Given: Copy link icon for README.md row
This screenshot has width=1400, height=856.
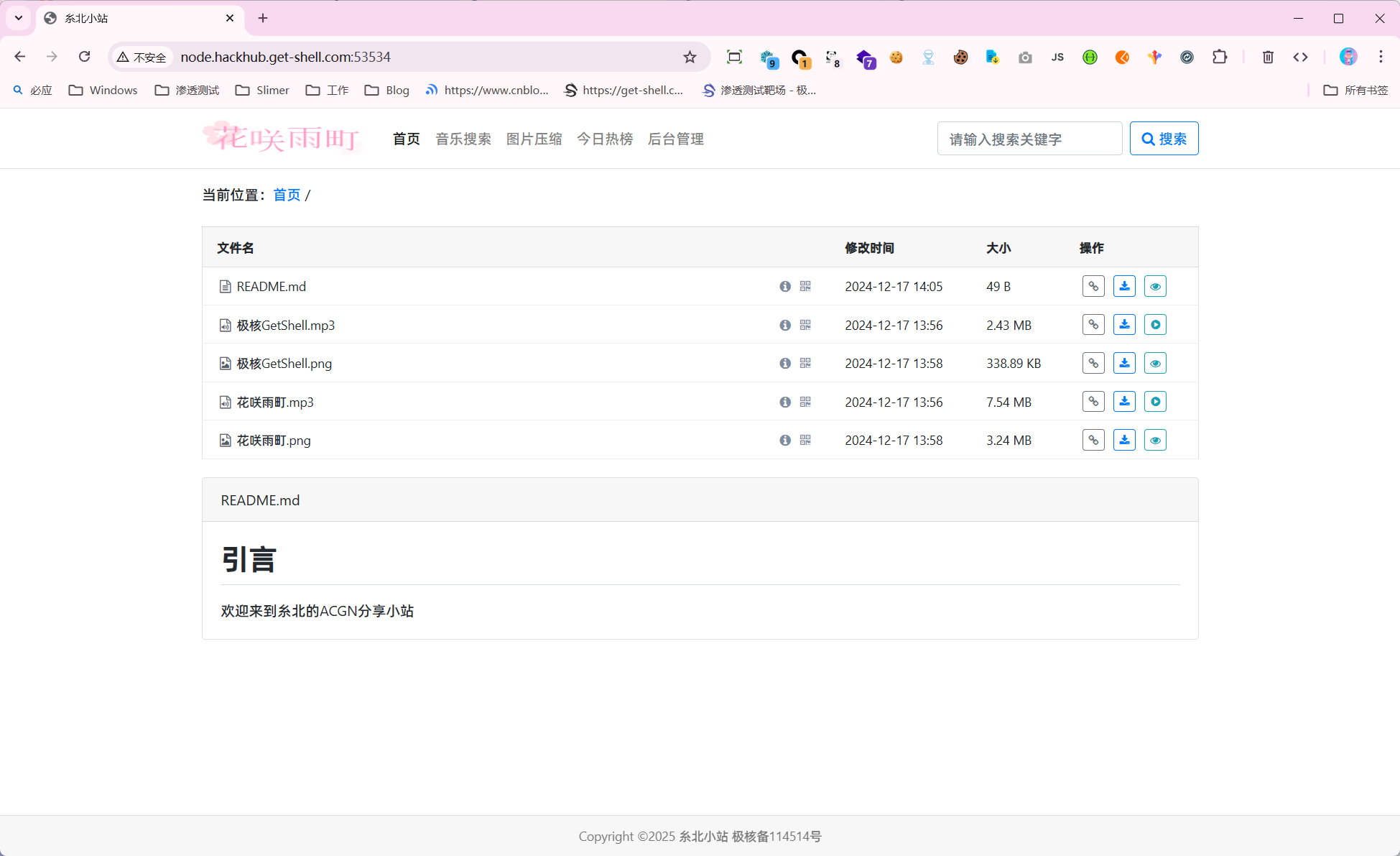Looking at the screenshot, I should click(x=1093, y=286).
